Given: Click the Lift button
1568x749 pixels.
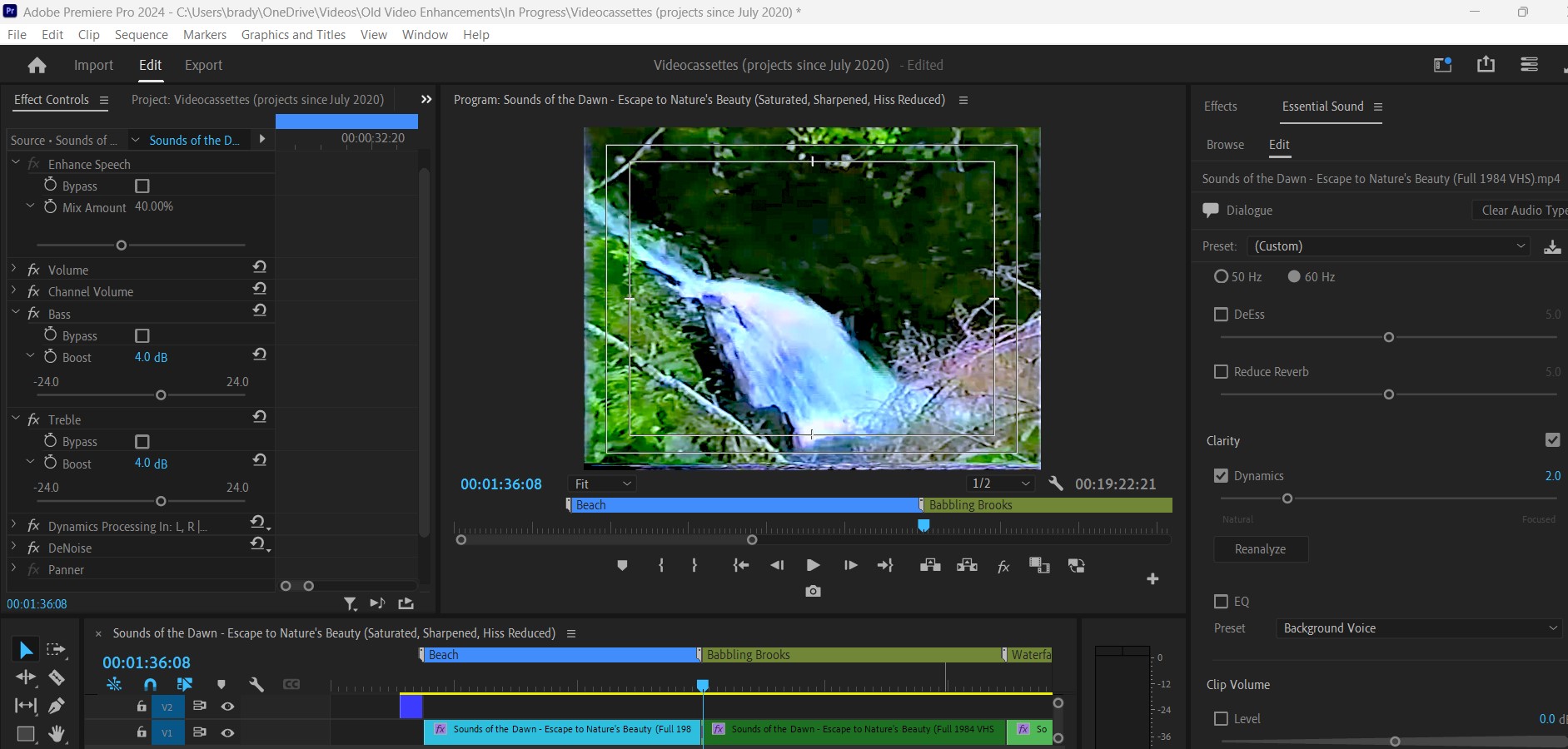Looking at the screenshot, I should click(930, 565).
